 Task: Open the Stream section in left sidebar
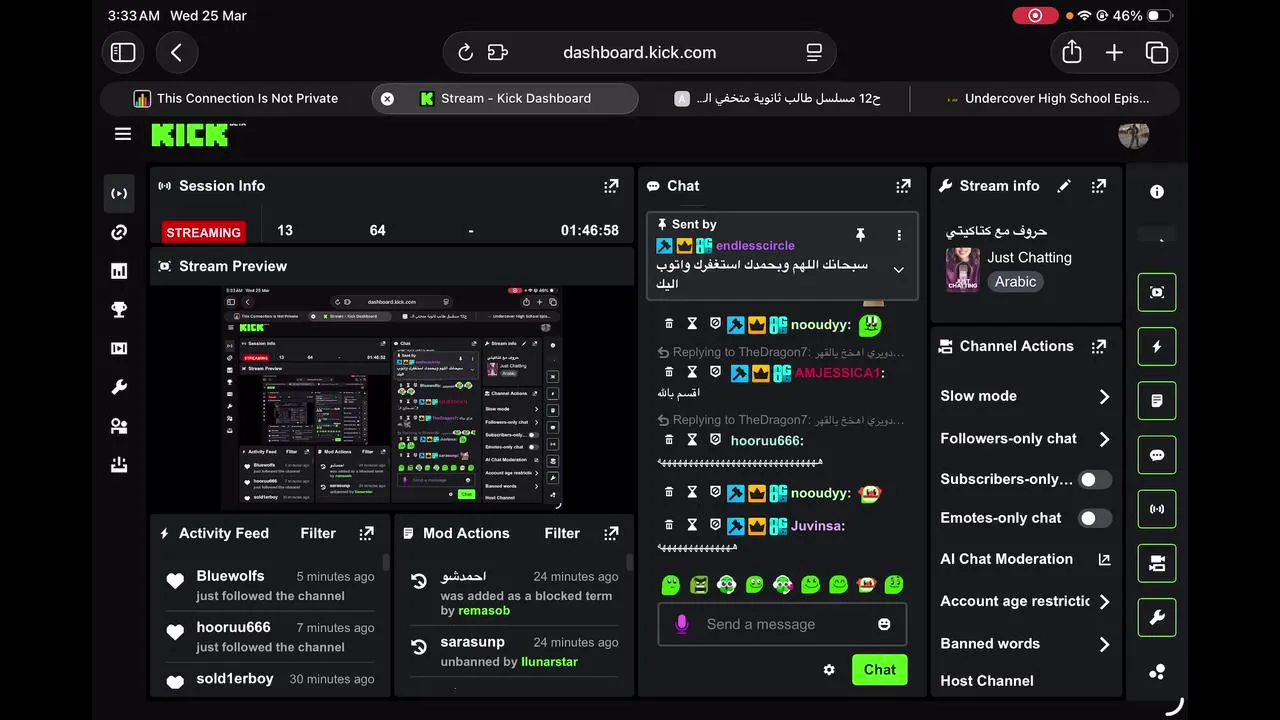(119, 193)
